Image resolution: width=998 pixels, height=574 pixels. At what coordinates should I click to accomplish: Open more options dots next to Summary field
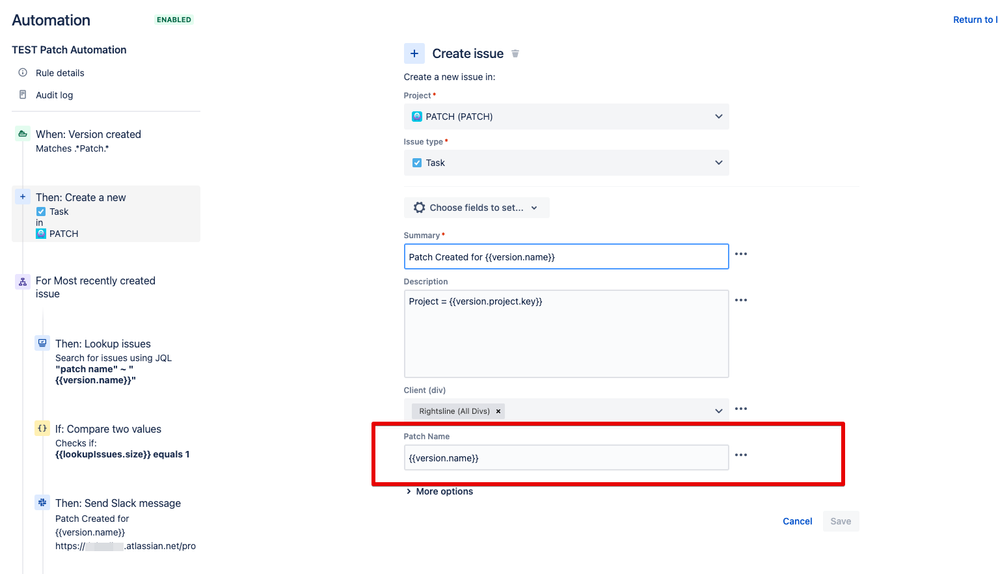tap(741, 254)
